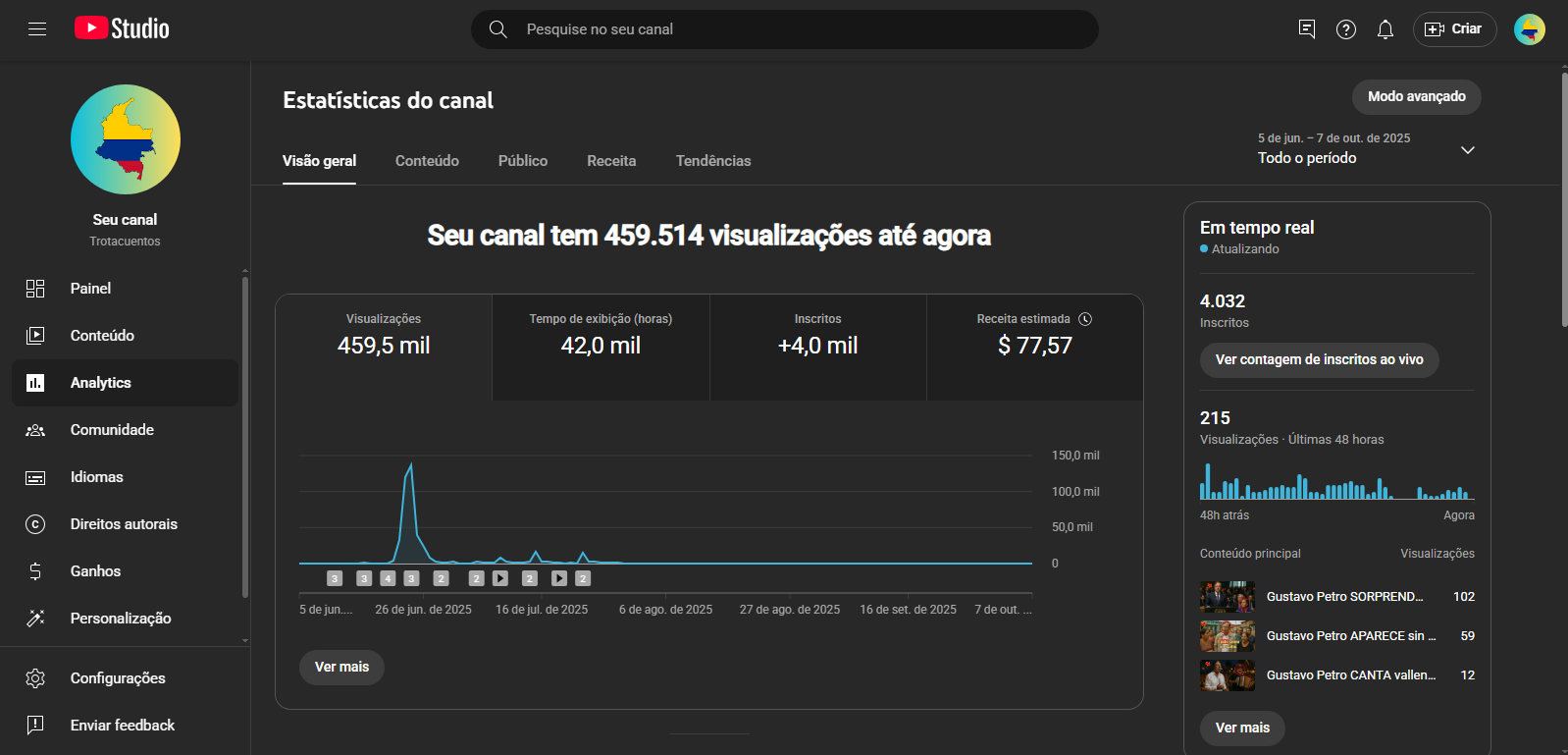This screenshot has width=1568, height=755.
Task: Click the Painel dashboard icon
Action: click(35, 289)
